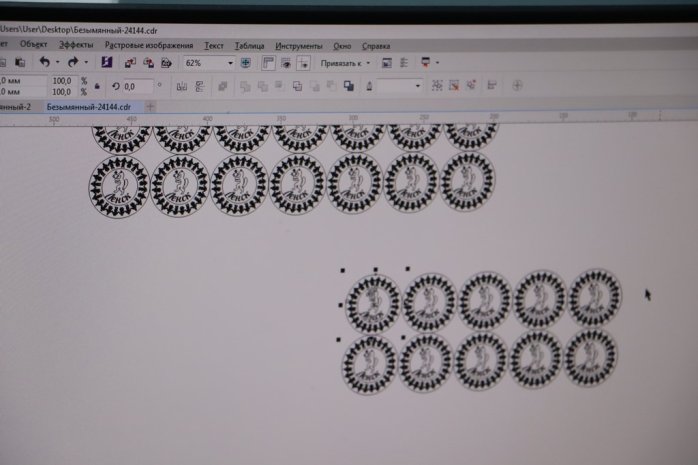Open the Redo history dropdown arrow
698x465 pixels.
[86, 62]
